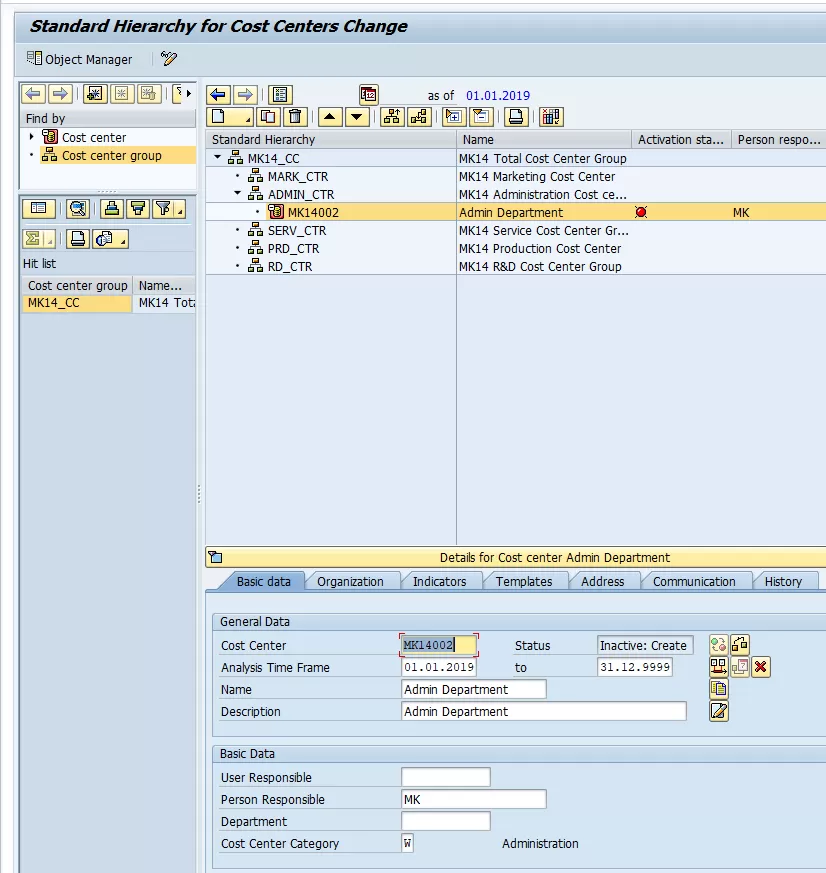
Task: Select the SERV_CTR hierarchy node
Action: pyautogui.click(x=296, y=230)
